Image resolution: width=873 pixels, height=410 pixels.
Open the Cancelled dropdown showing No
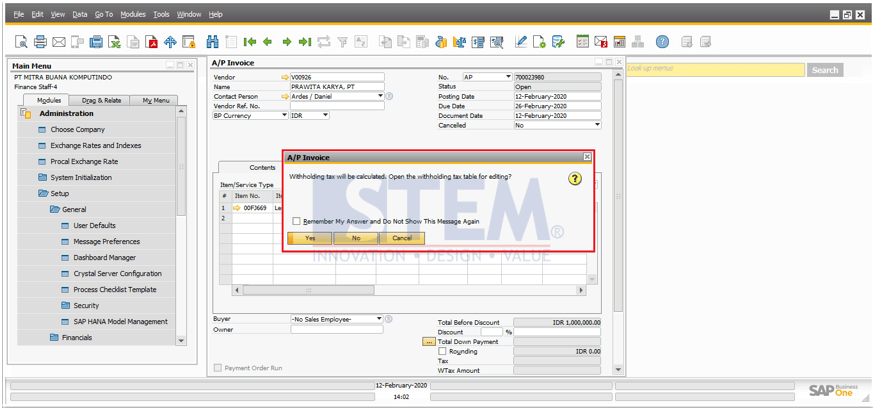click(598, 125)
